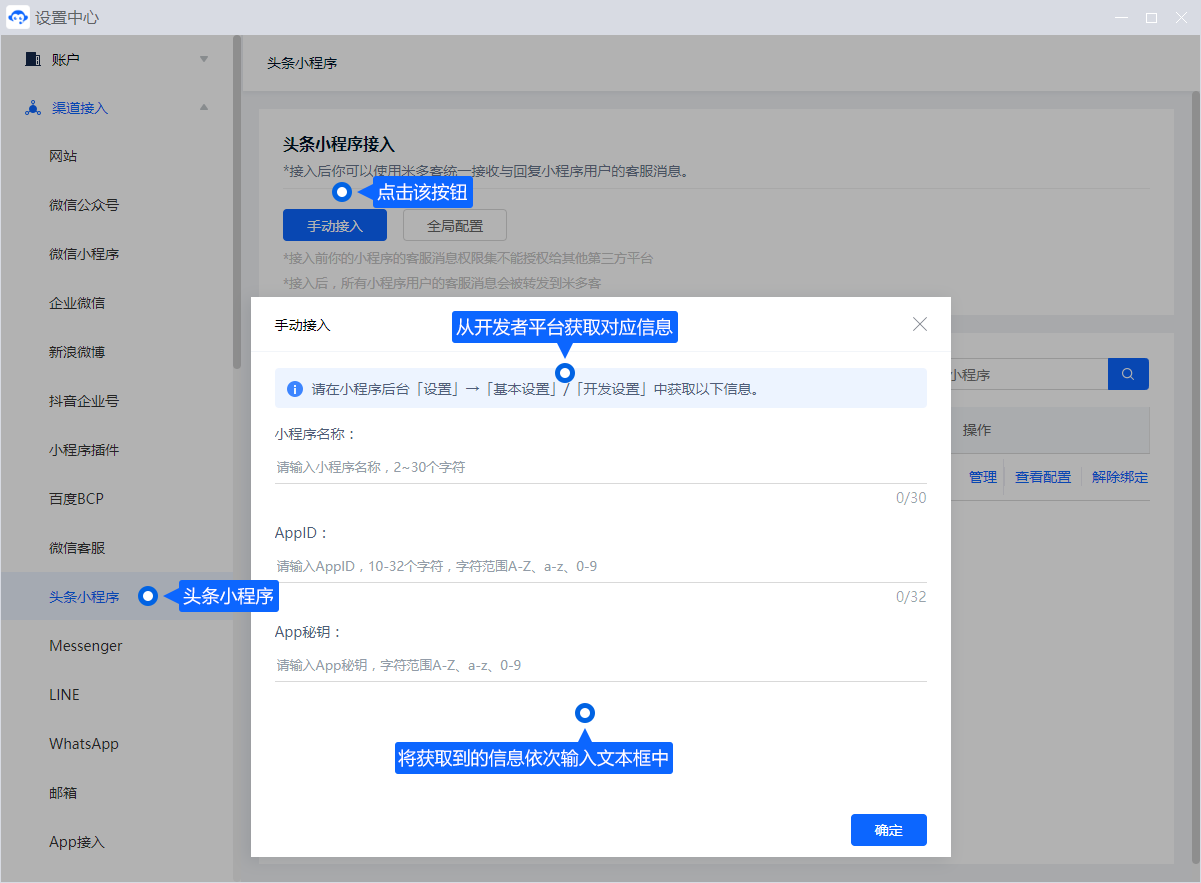Click the app logo in title bar

coord(18,18)
